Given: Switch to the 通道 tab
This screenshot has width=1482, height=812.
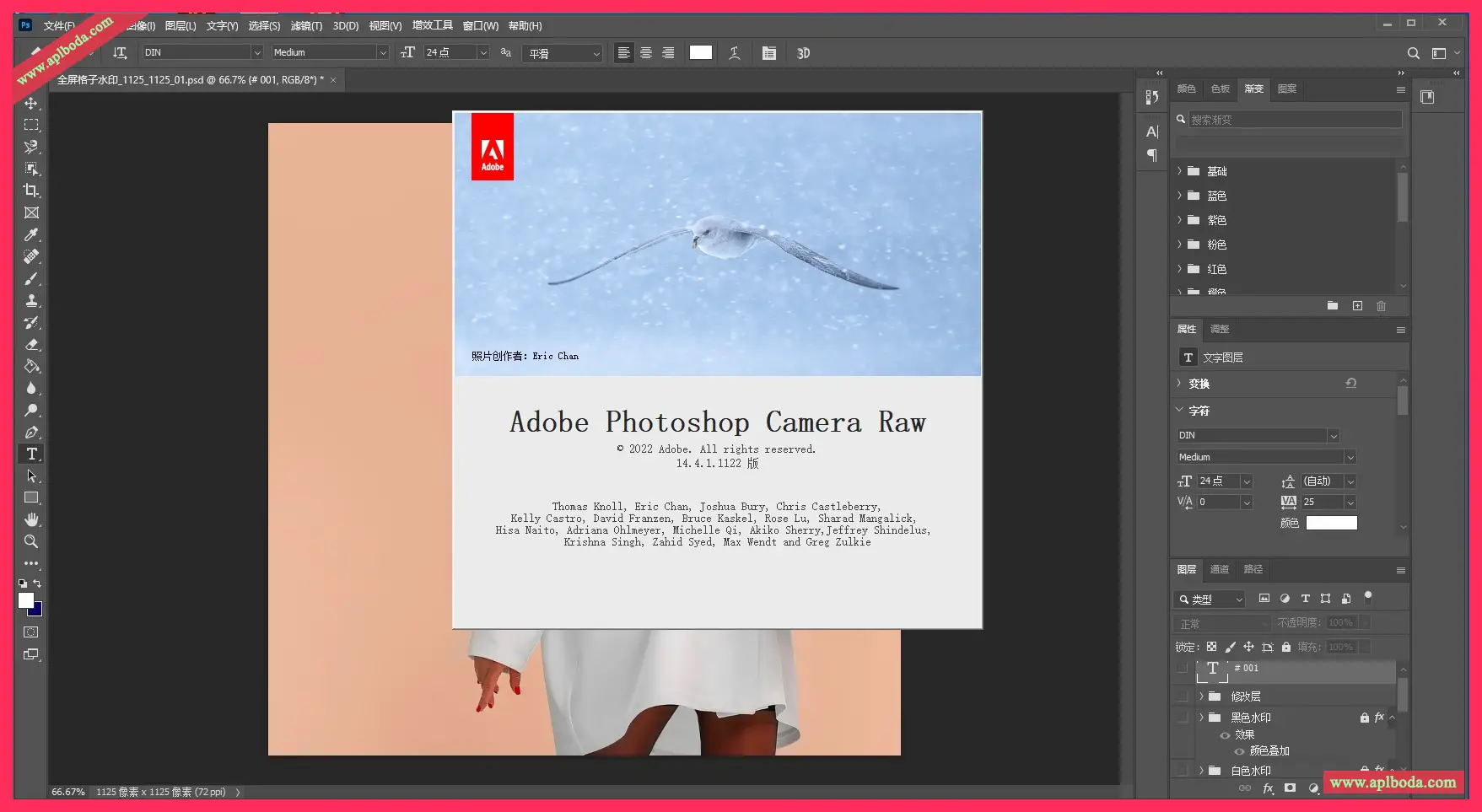Looking at the screenshot, I should 1220,569.
